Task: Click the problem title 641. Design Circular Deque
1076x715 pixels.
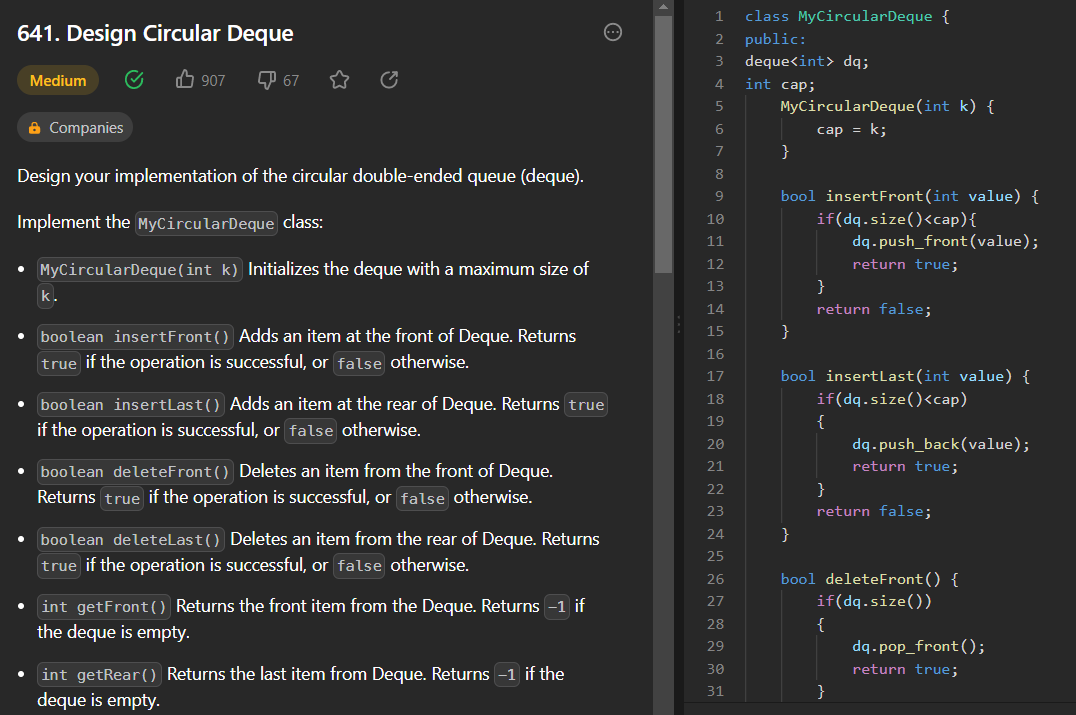Action: click(155, 33)
